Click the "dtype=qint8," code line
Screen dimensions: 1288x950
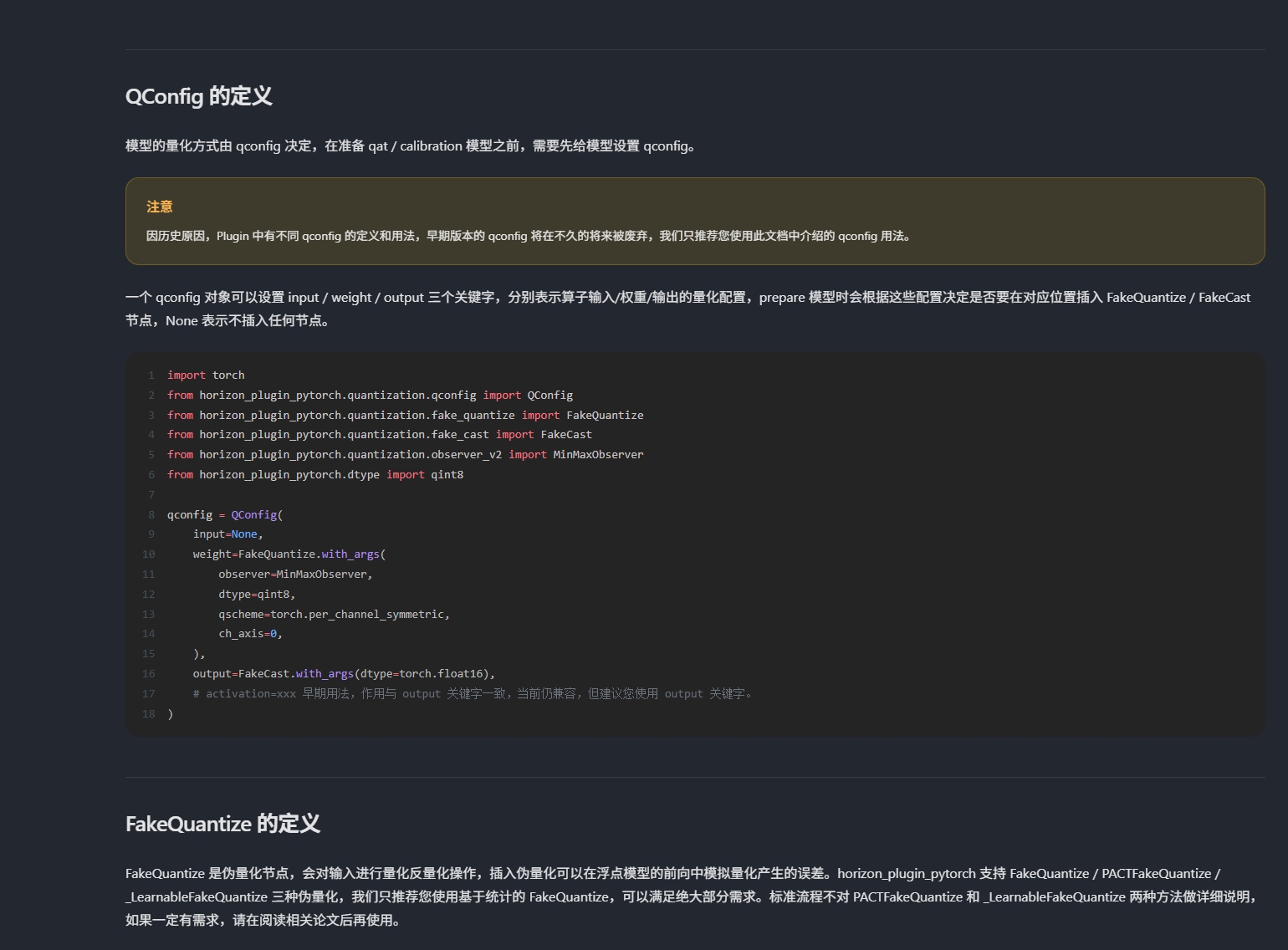(257, 595)
